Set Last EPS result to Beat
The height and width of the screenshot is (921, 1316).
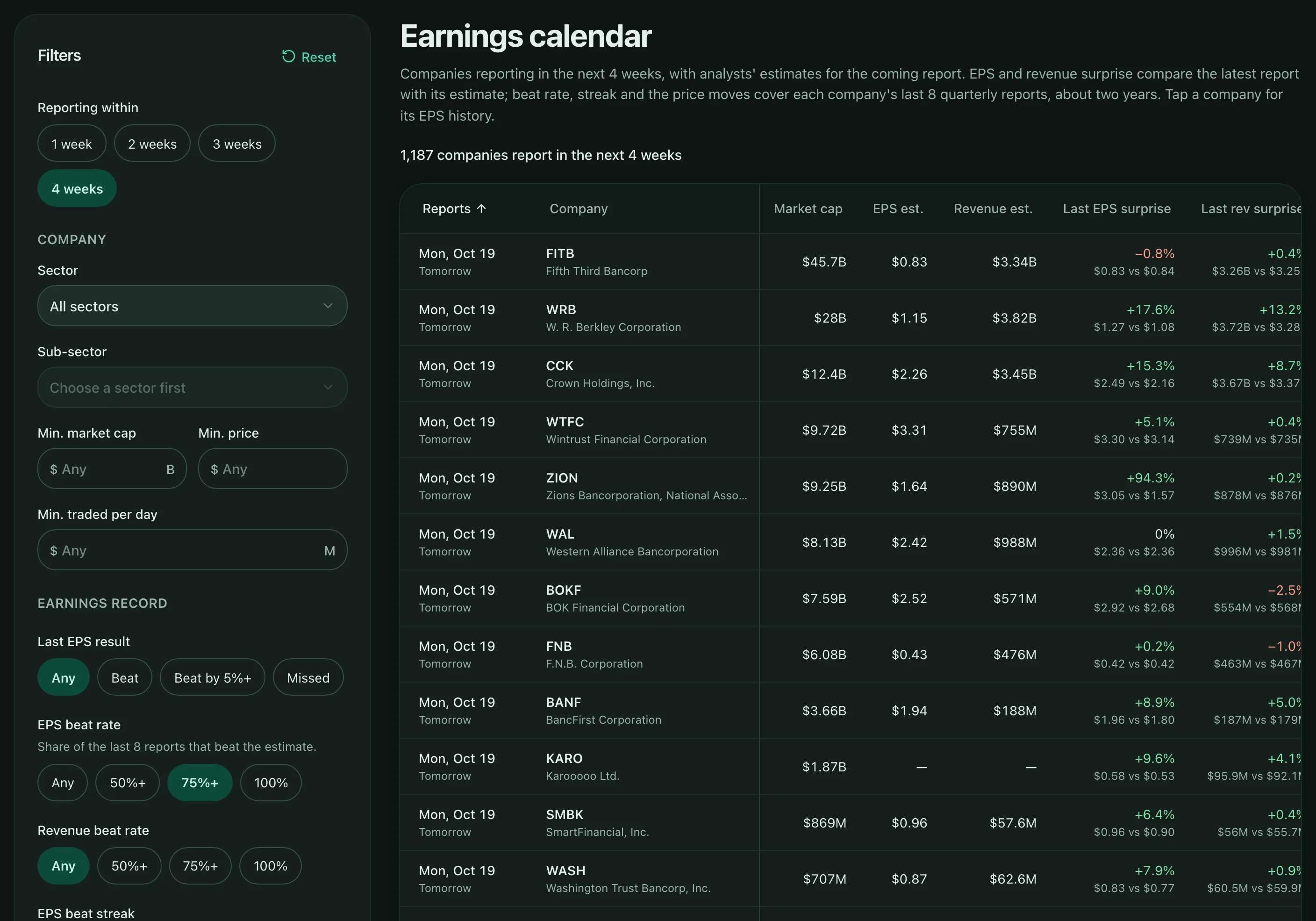point(124,678)
